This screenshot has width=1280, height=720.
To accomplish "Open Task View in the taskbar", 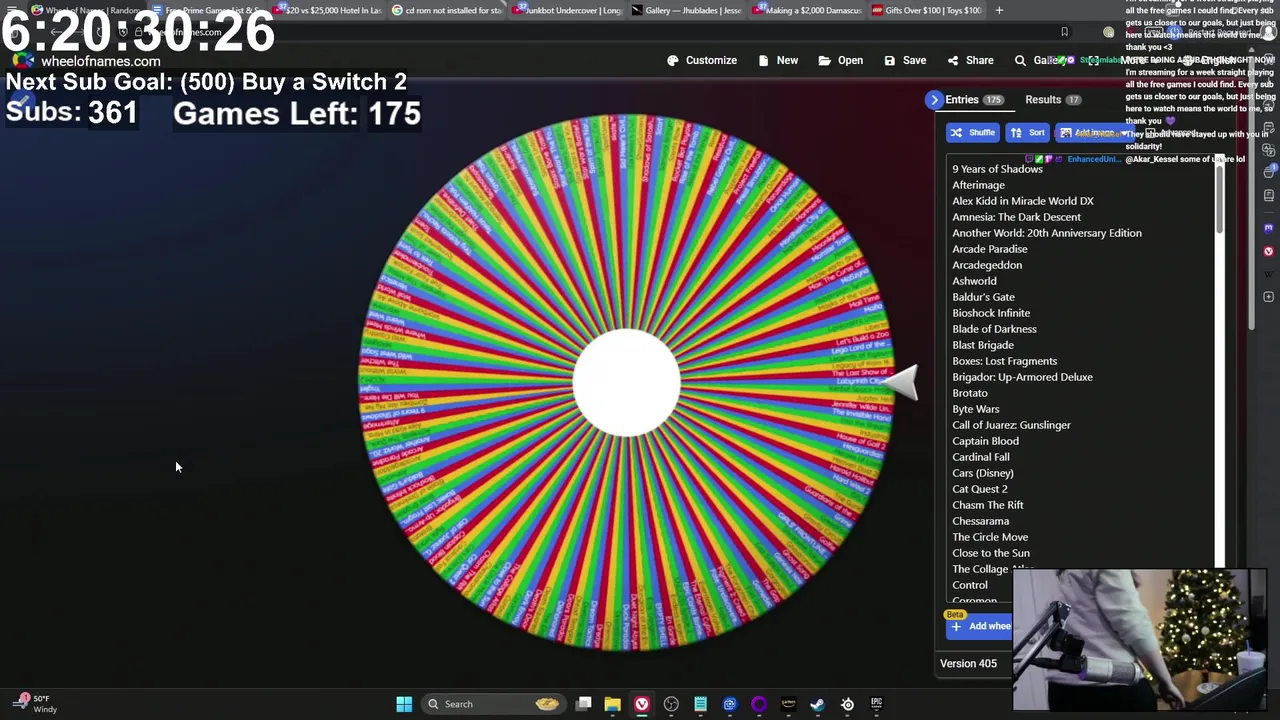I will coord(584,704).
